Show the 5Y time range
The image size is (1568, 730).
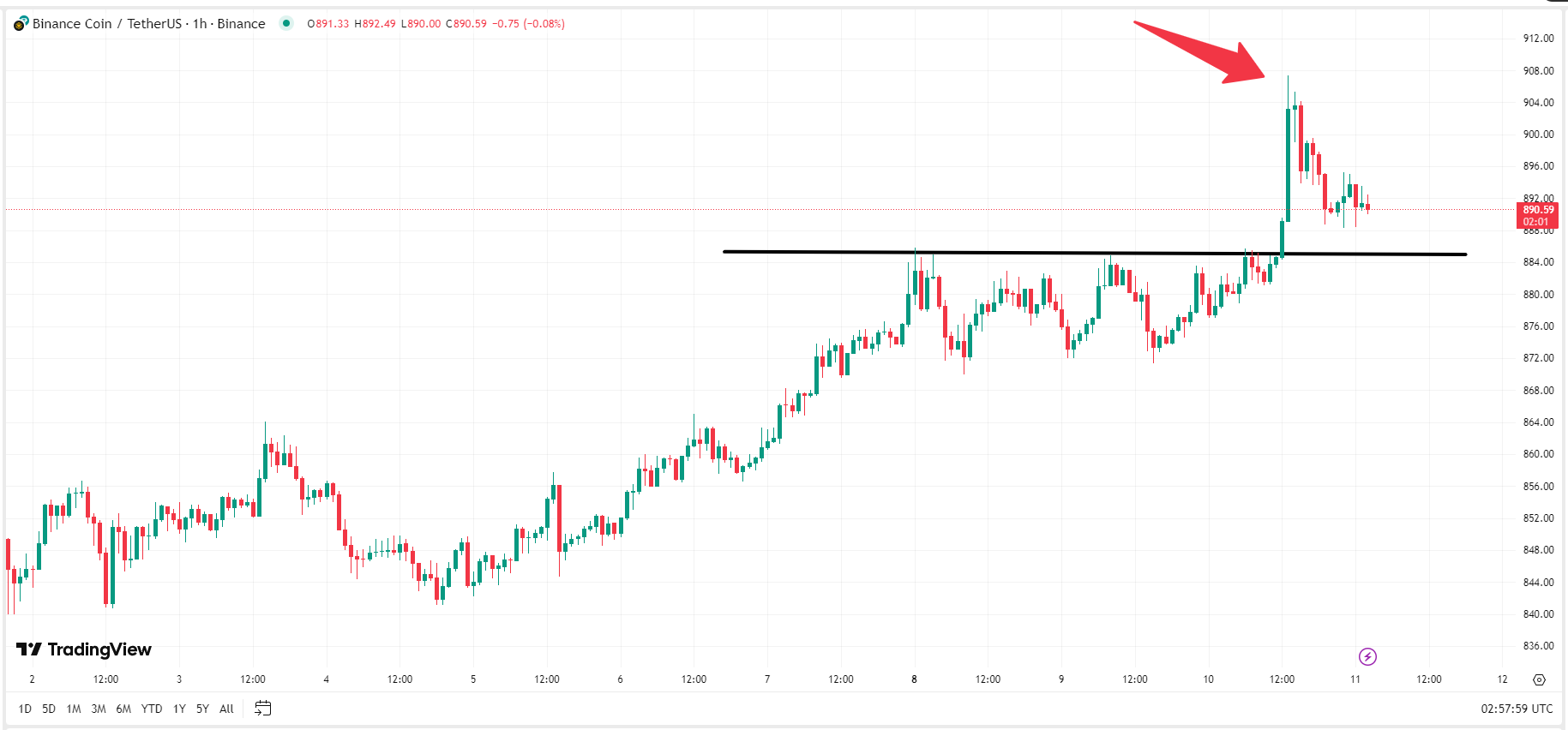click(x=202, y=709)
